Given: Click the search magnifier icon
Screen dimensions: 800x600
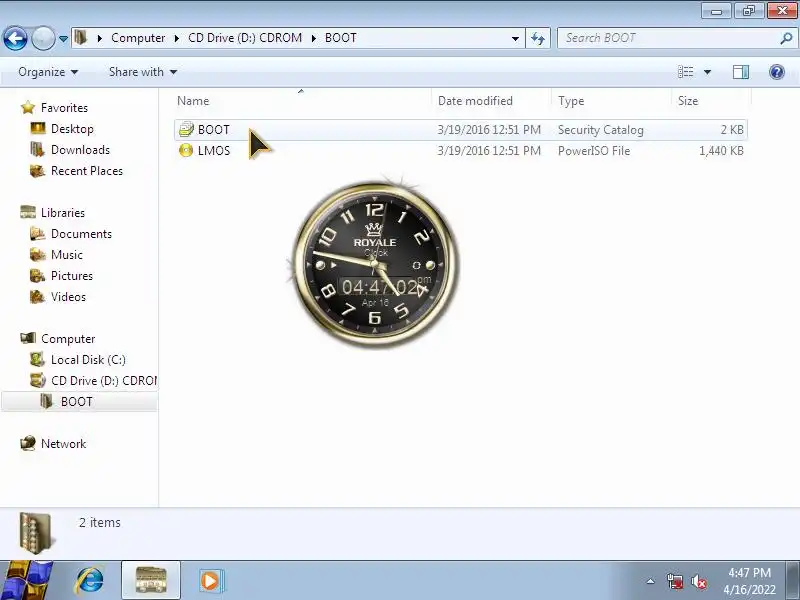Looking at the screenshot, I should tap(786, 38).
